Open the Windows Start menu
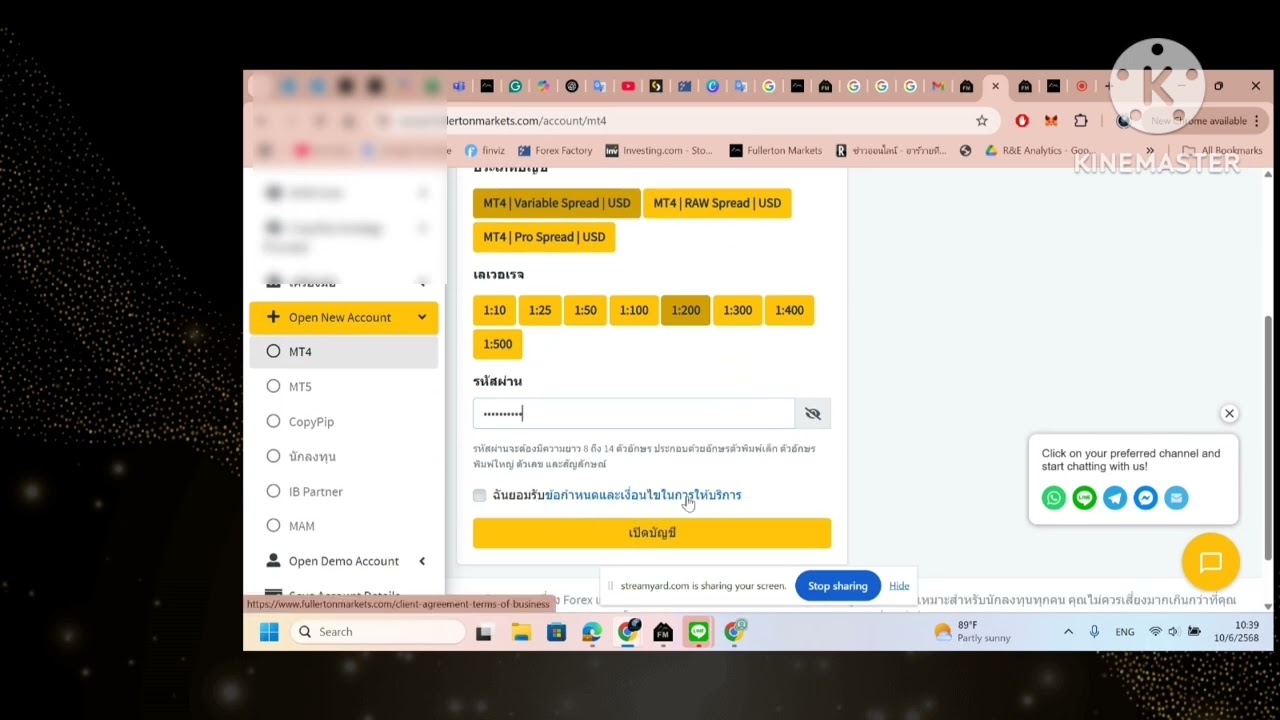This screenshot has height=720, width=1280. (x=269, y=632)
